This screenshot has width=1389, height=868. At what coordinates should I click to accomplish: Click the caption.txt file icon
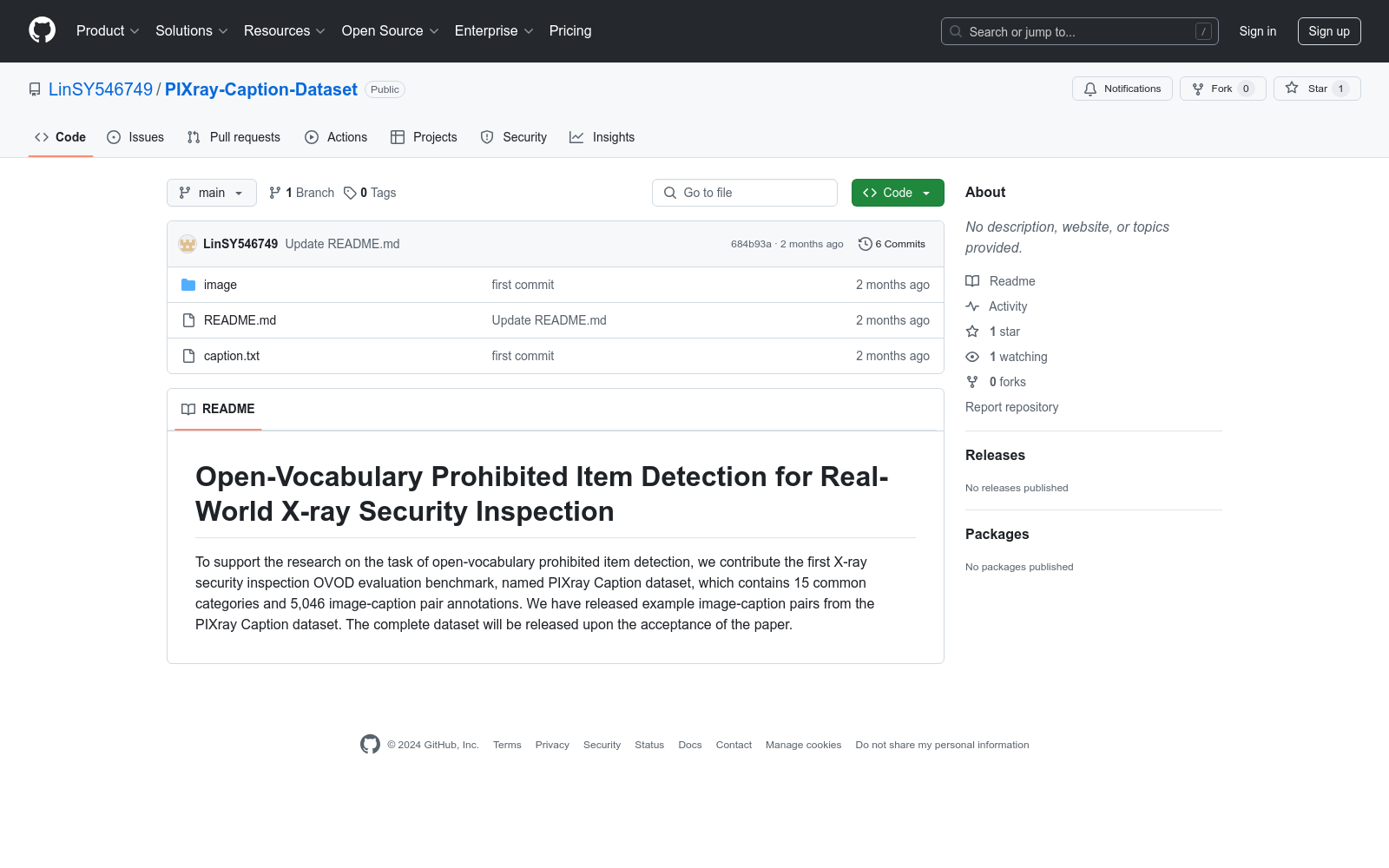point(188,356)
